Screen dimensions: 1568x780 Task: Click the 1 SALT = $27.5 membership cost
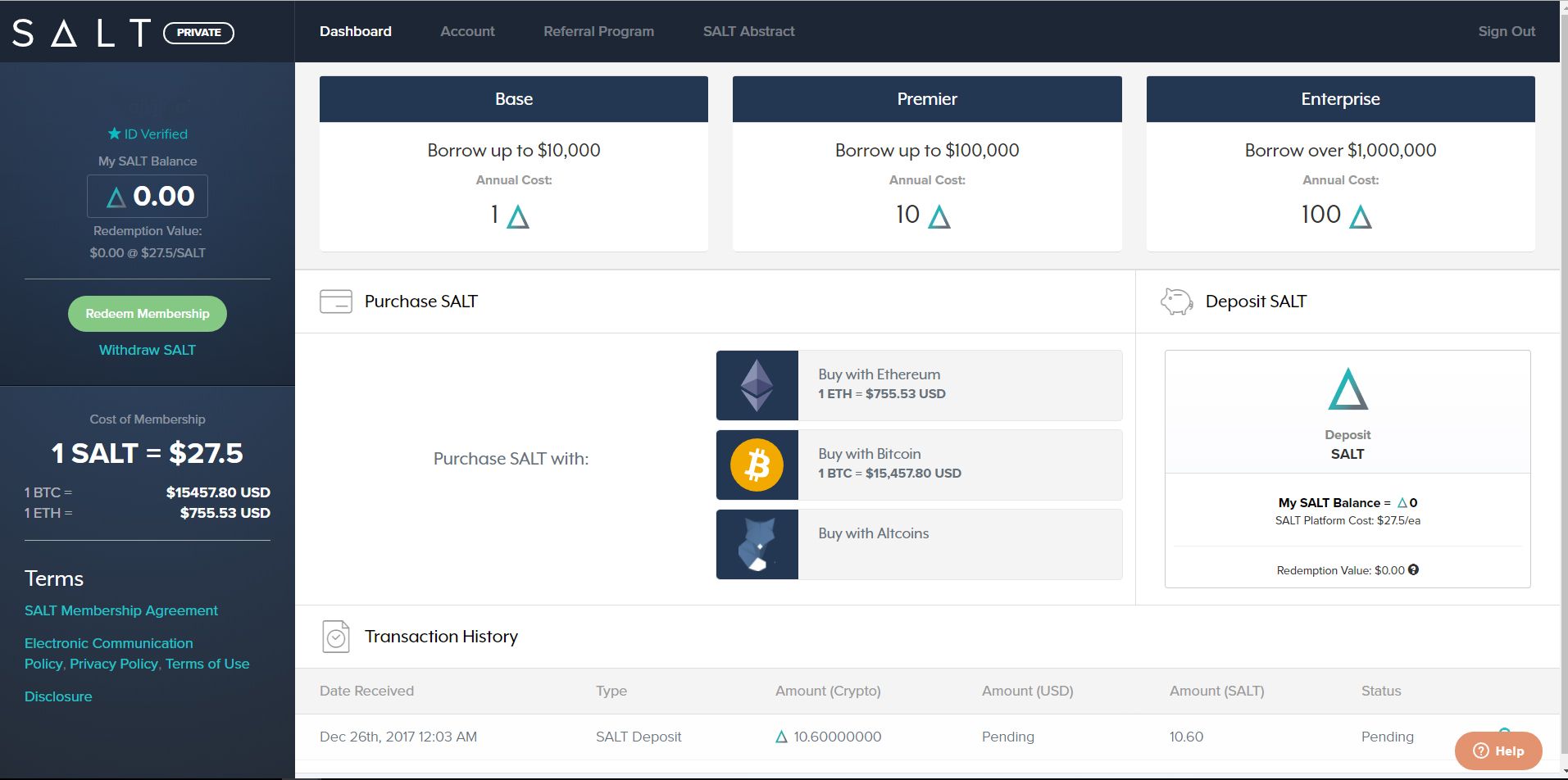pos(148,453)
